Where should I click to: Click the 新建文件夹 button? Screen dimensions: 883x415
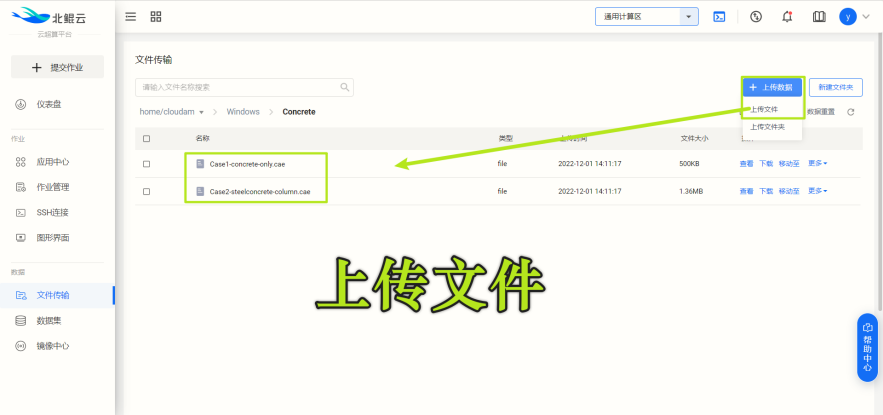tap(836, 87)
